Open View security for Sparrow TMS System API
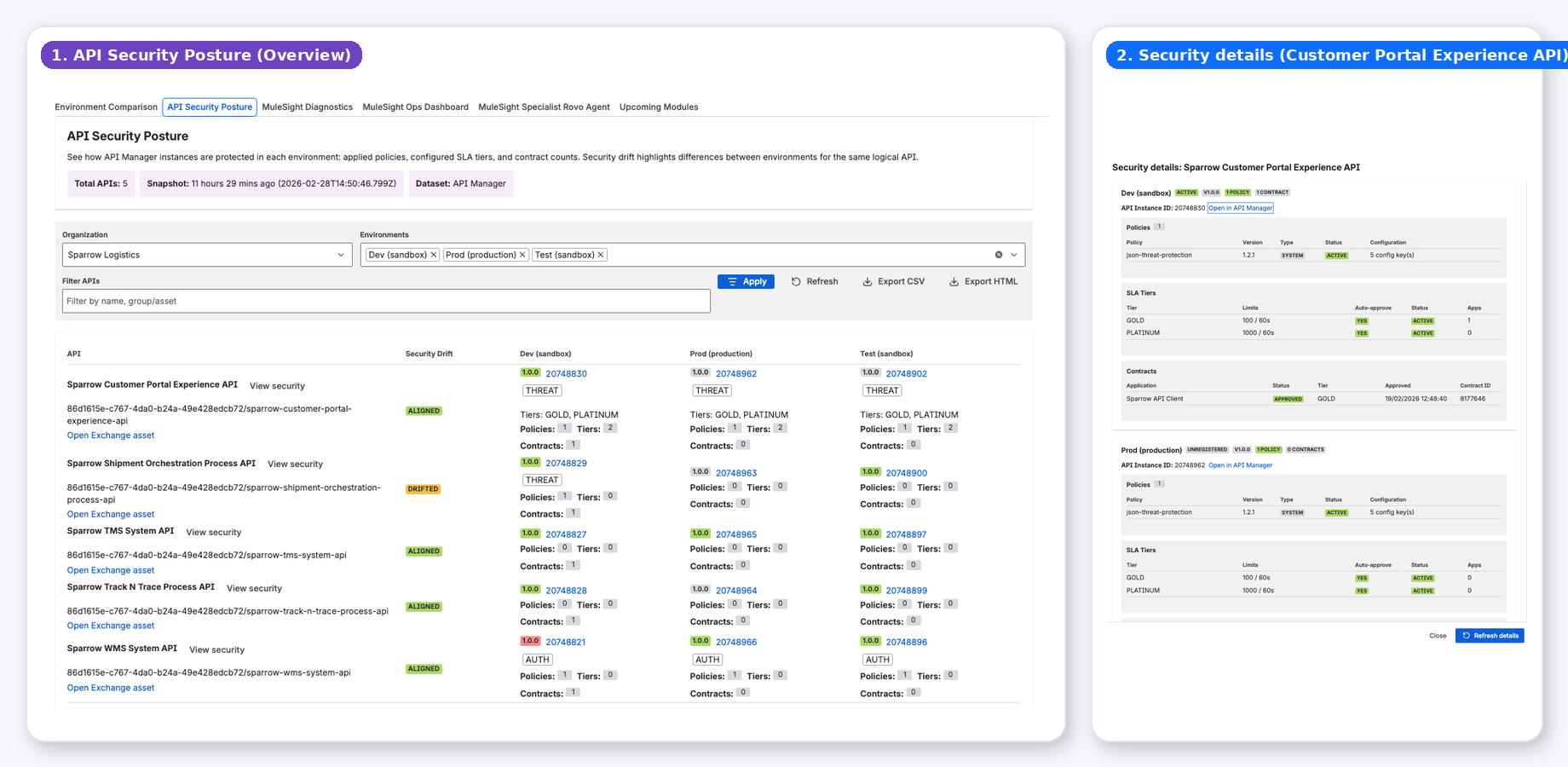Screen dimensions: 1568x767 click(x=213, y=532)
